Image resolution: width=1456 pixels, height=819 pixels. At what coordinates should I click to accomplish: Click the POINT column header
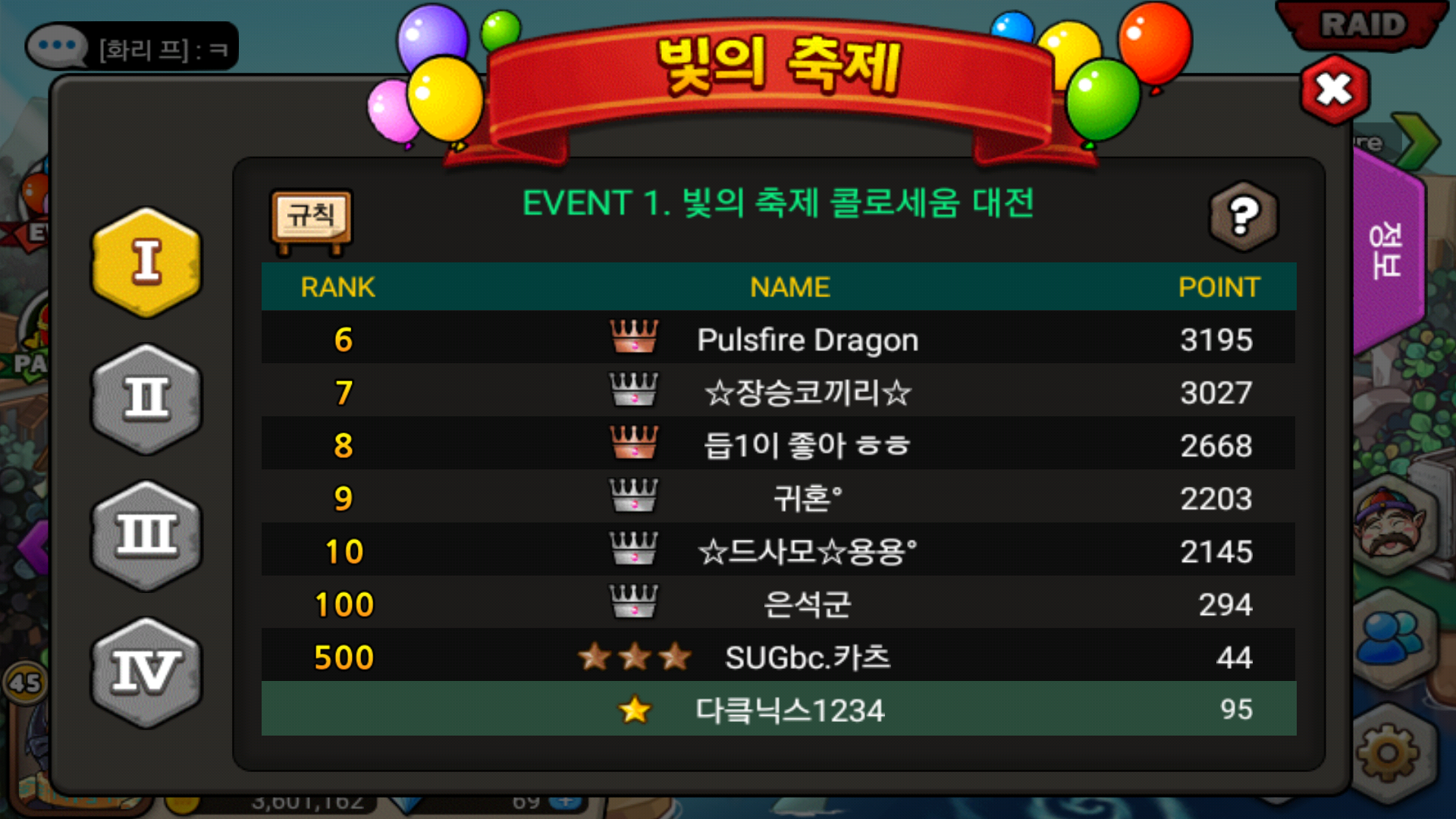coord(1219,287)
